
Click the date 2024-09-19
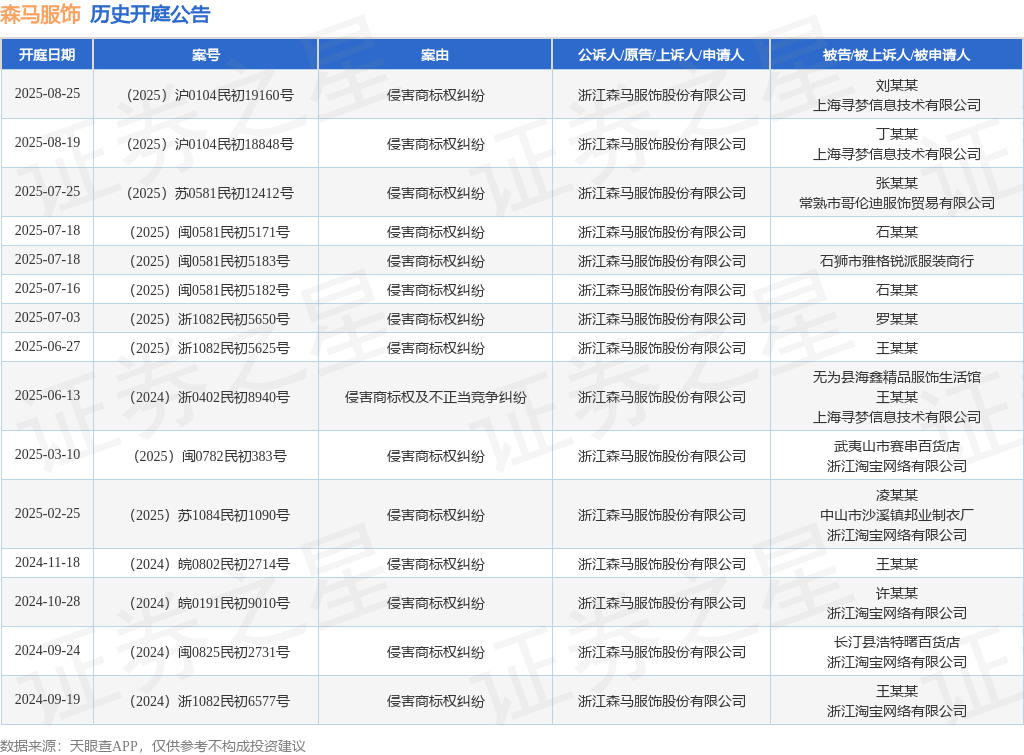pyautogui.click(x=47, y=699)
